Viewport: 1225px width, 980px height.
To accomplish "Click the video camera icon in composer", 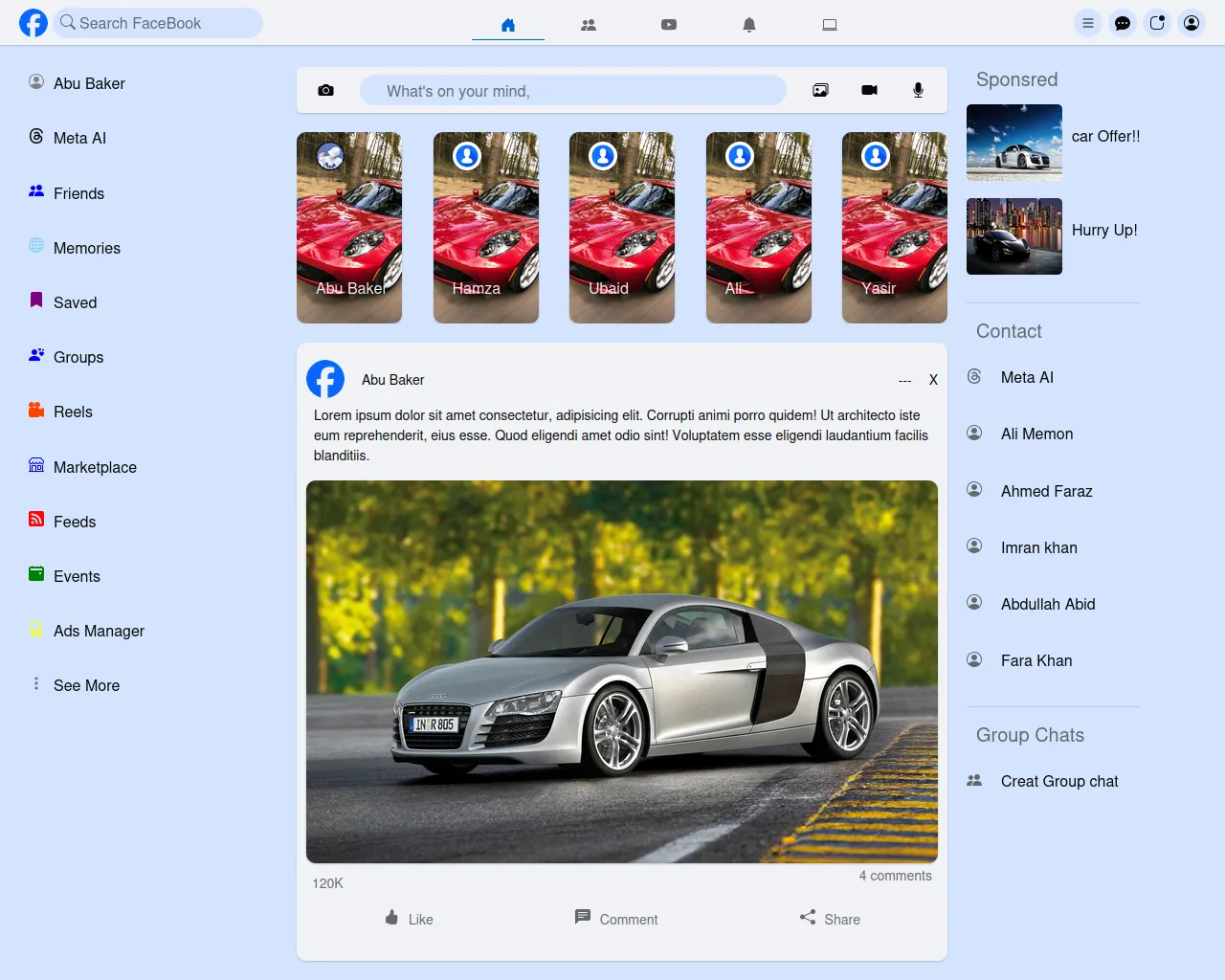I will click(x=869, y=90).
